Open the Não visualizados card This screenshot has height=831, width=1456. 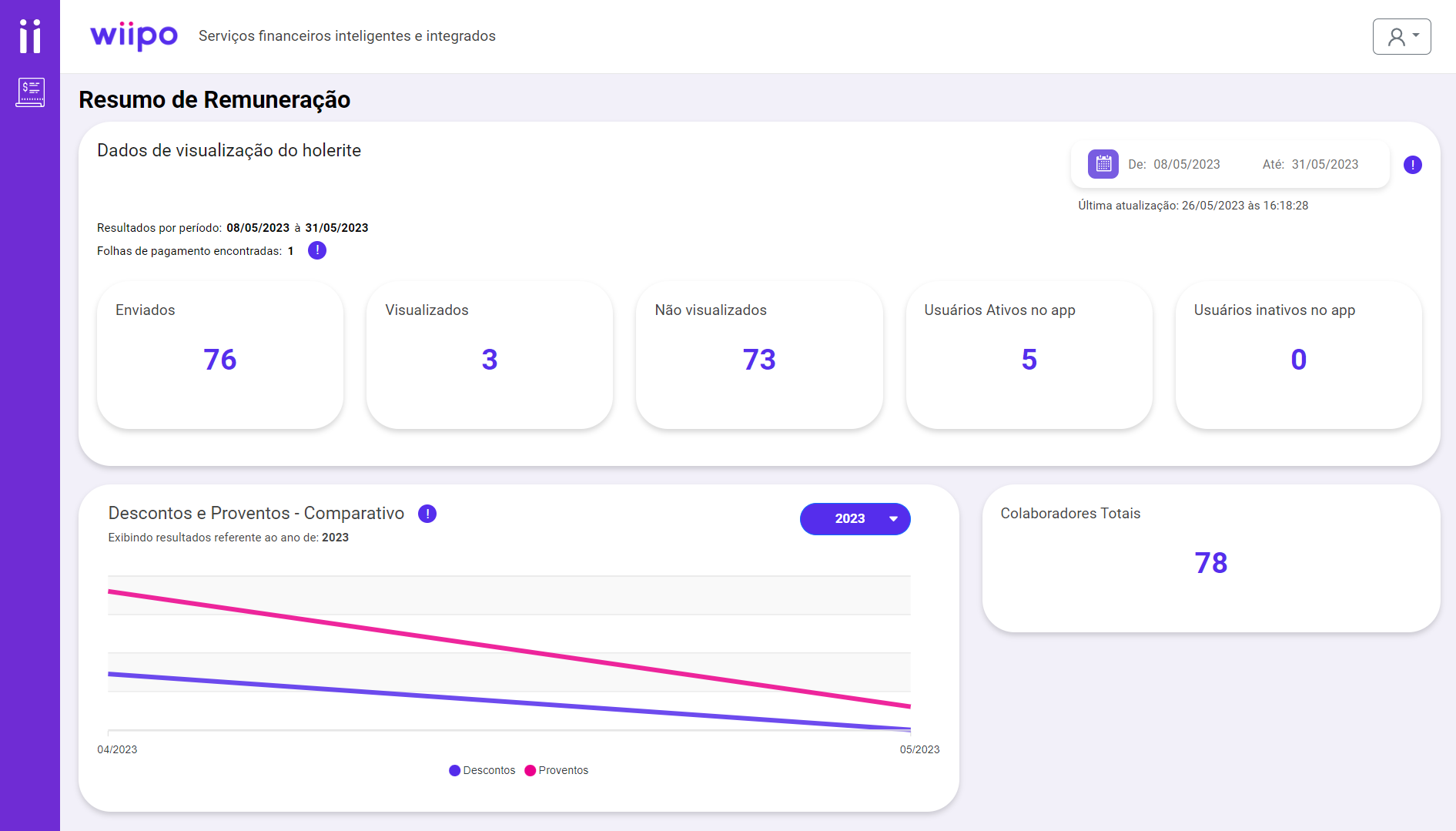pos(759,355)
